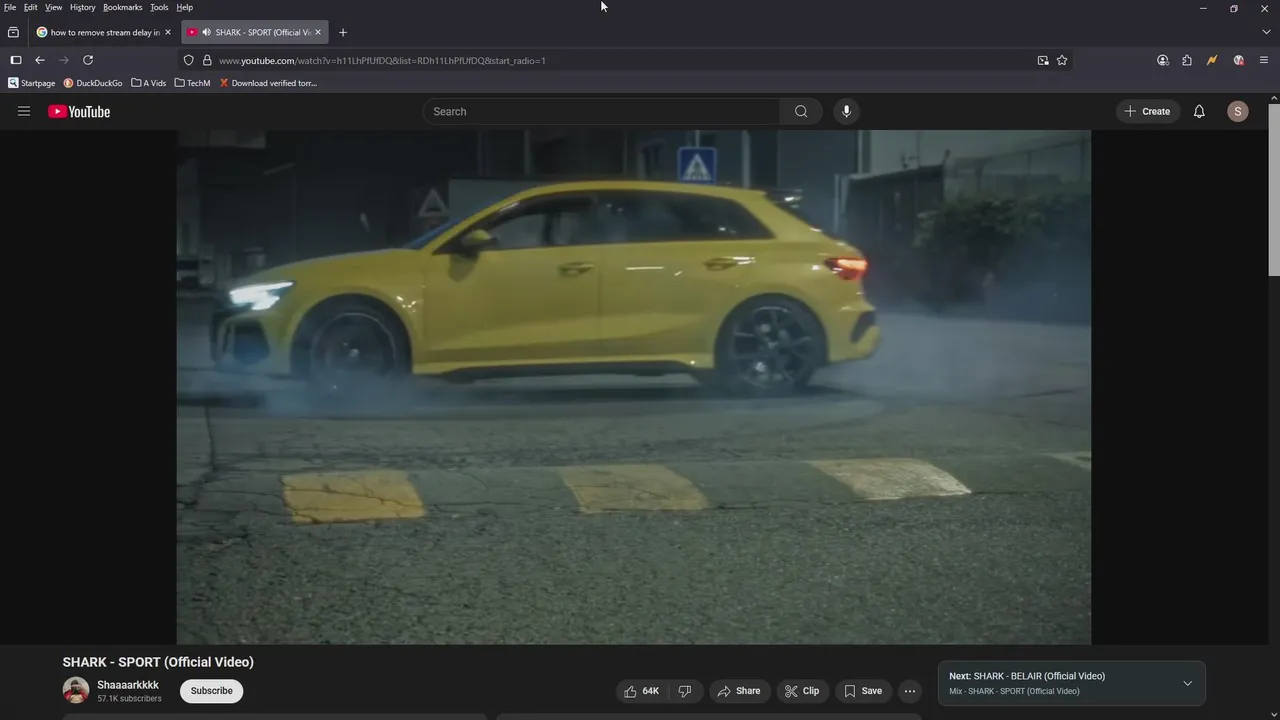Open the account avatar menu
This screenshot has height=720, width=1280.
coord(1238,111)
